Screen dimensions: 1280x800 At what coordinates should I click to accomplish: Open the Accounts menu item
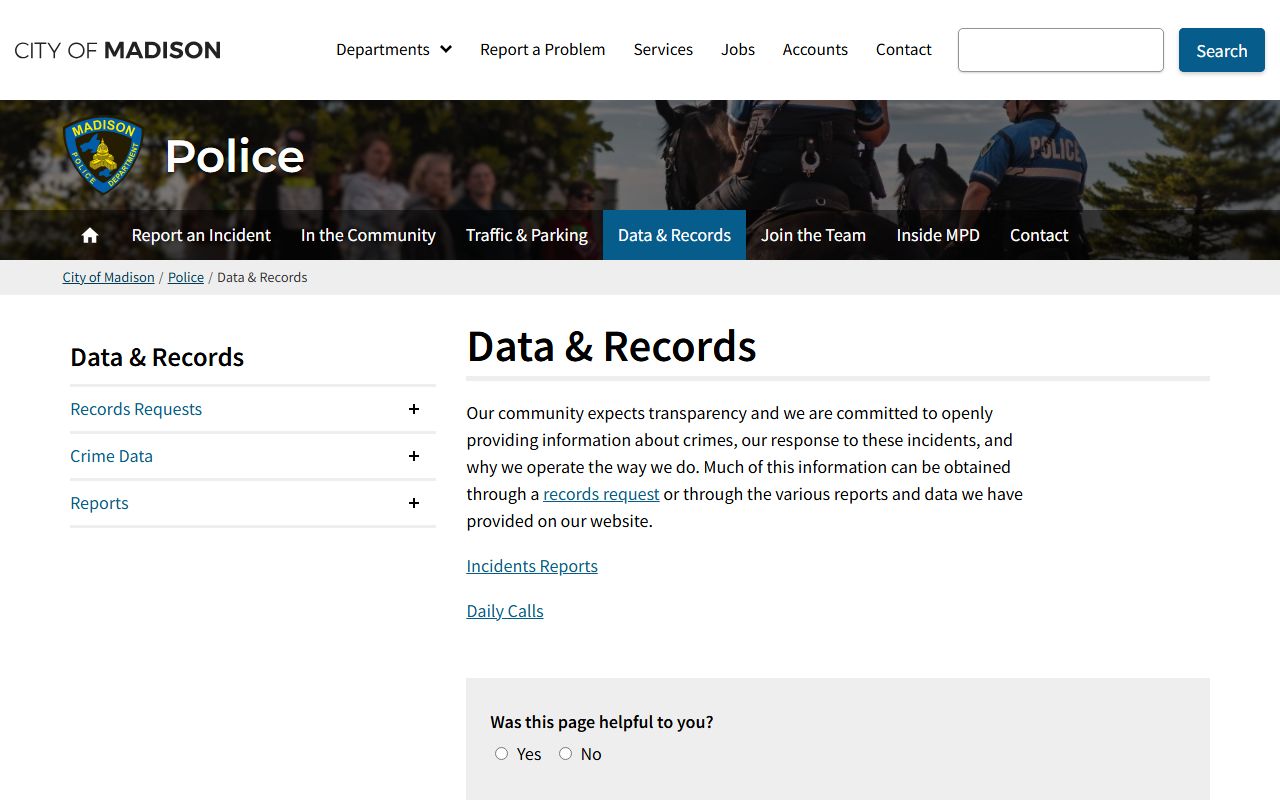[x=815, y=49]
